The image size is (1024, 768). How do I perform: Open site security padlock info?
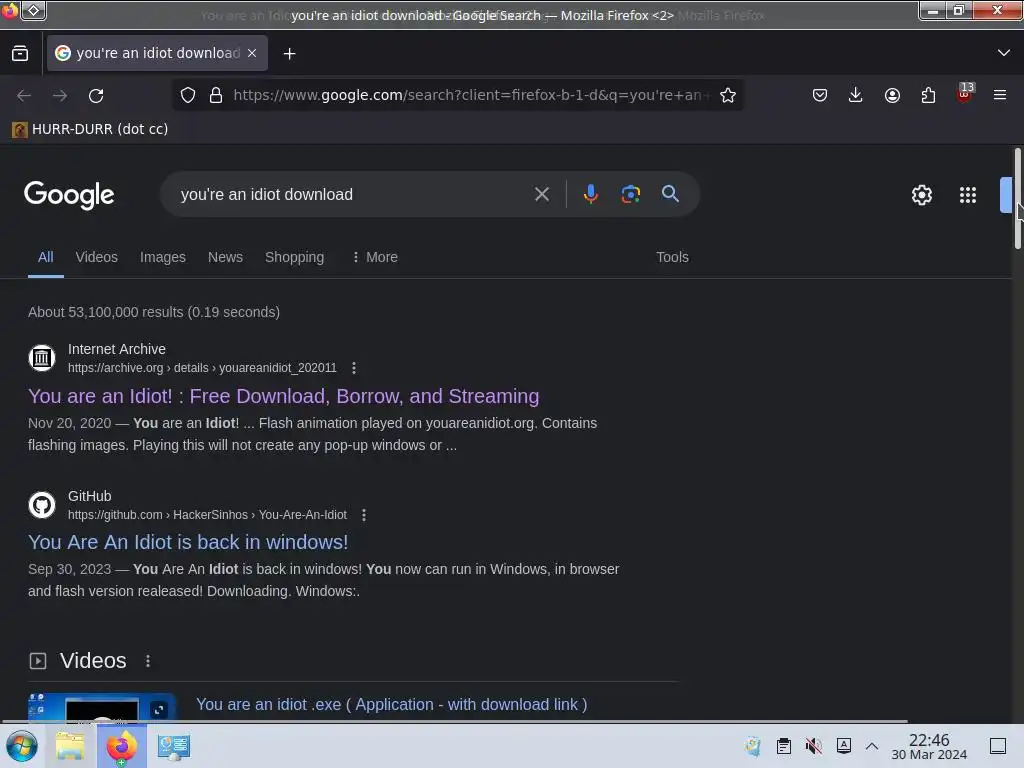click(216, 95)
